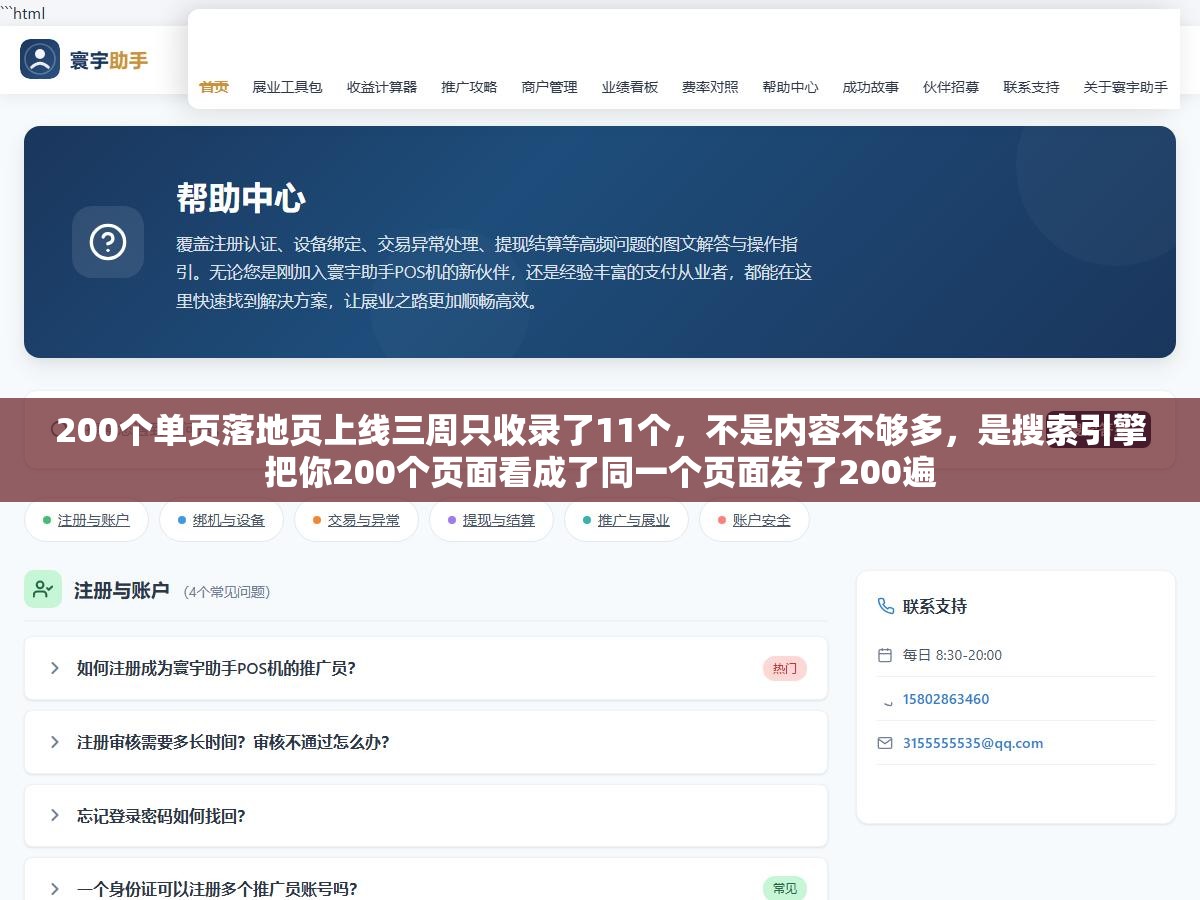Open 成功故事 page link
1200x900 pixels.
[x=870, y=87]
